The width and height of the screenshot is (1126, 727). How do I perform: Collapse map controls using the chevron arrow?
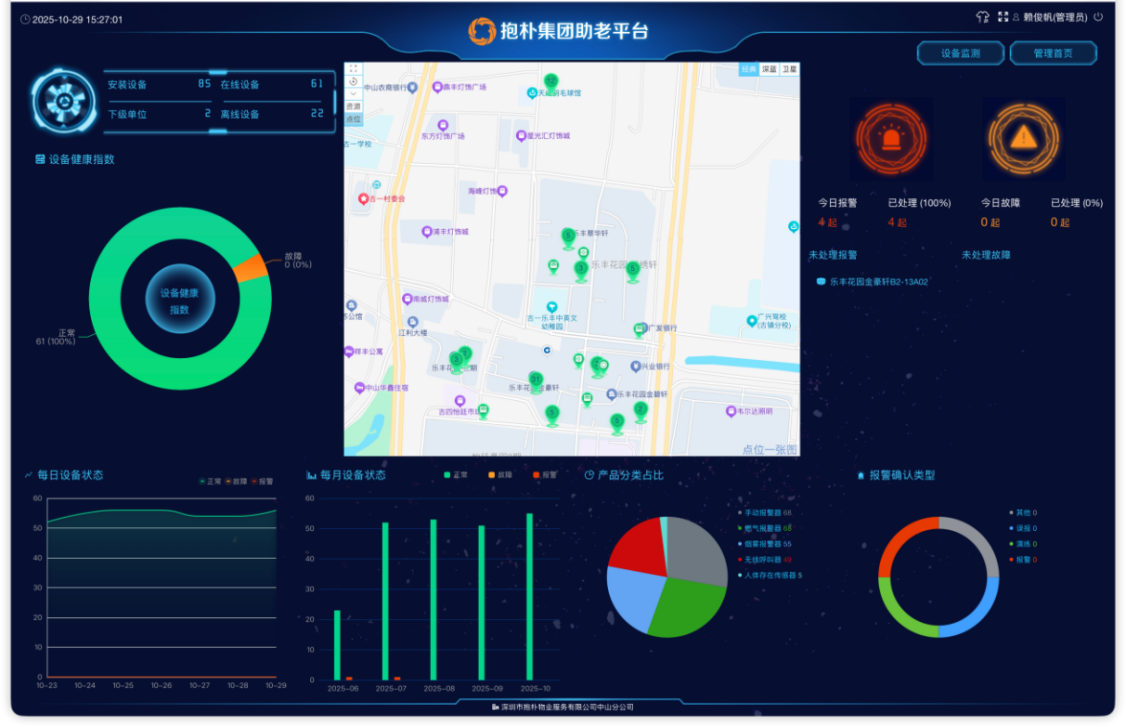[x=353, y=94]
